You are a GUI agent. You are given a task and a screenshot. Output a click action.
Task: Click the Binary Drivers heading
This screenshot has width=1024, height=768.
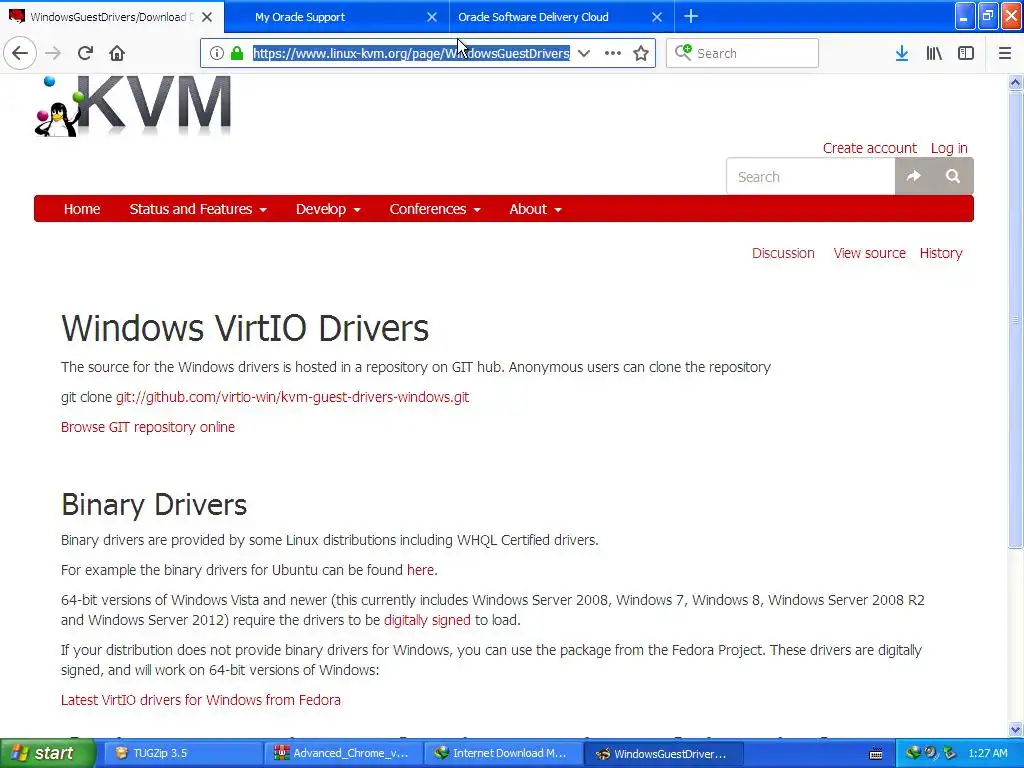pyautogui.click(x=154, y=505)
